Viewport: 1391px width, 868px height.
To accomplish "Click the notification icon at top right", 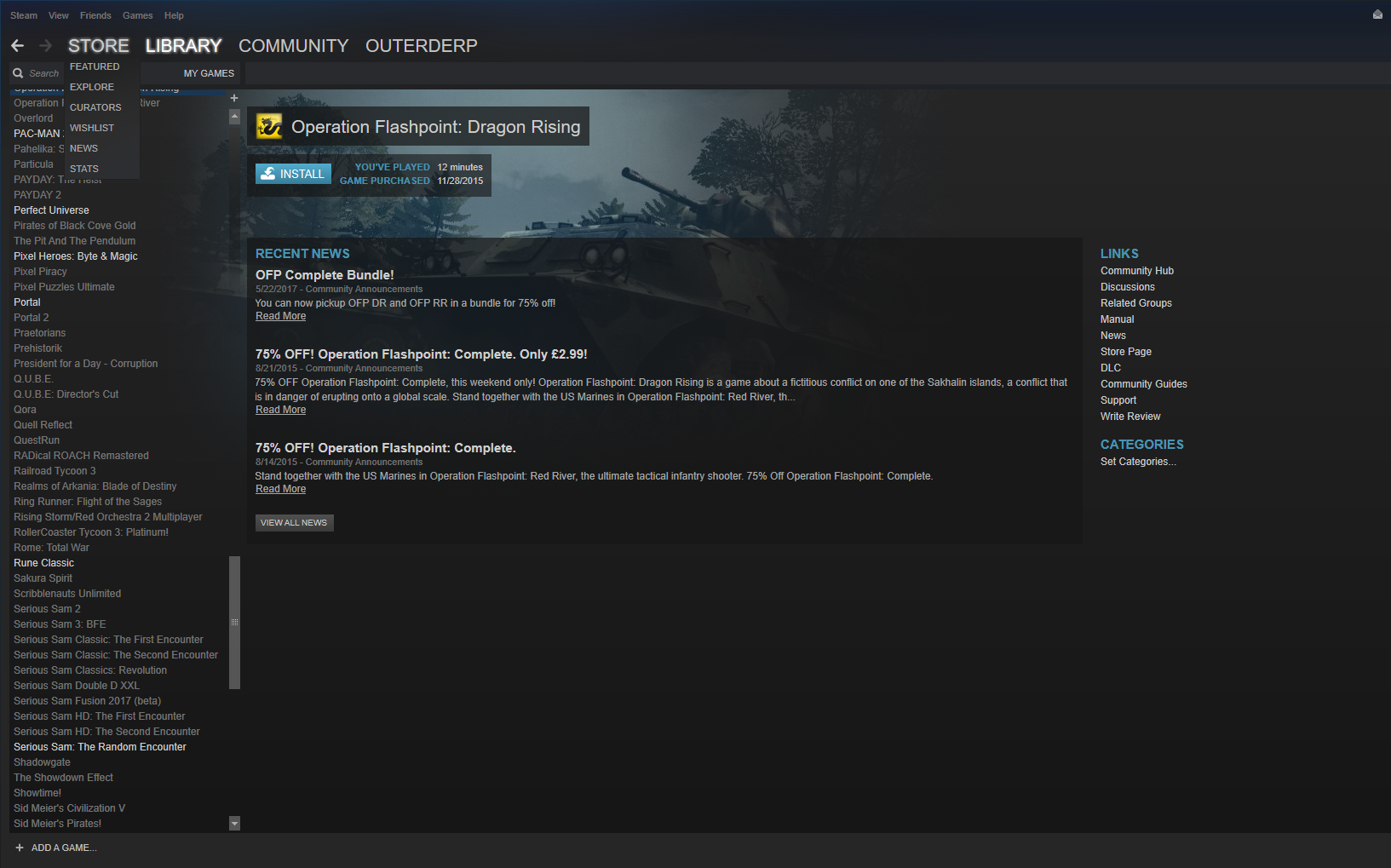I will [x=1377, y=14].
